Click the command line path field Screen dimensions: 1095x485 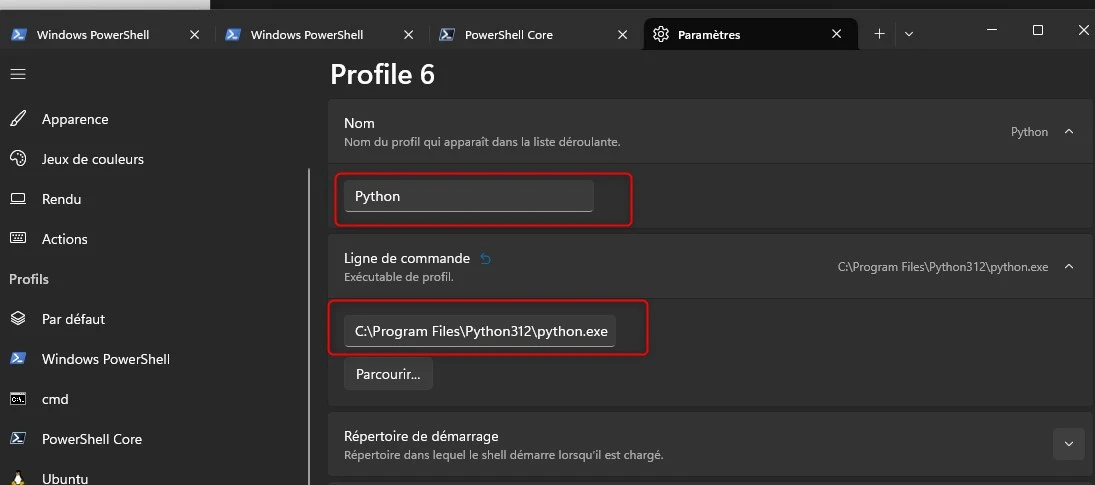point(480,331)
